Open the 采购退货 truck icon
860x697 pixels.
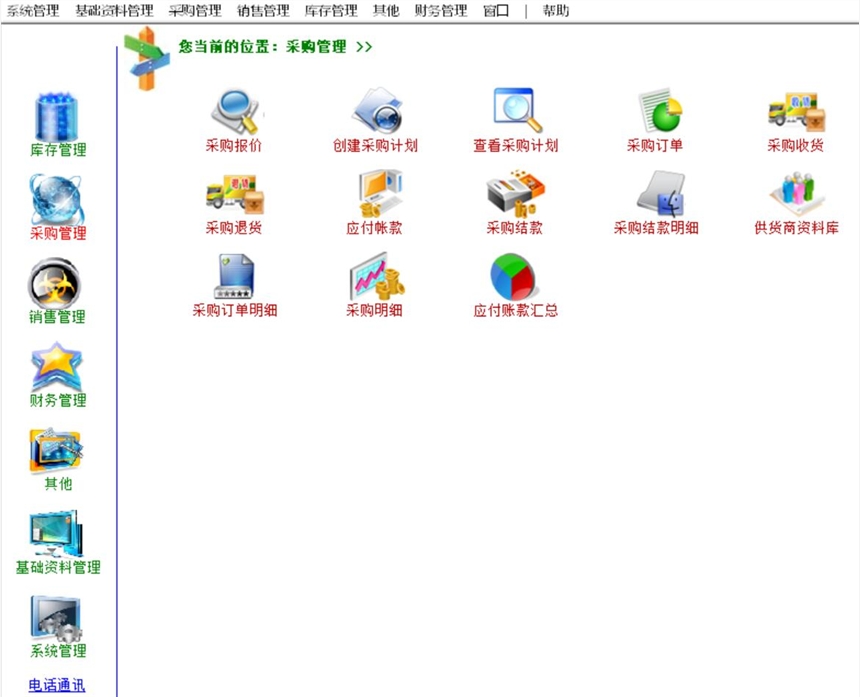pos(235,194)
